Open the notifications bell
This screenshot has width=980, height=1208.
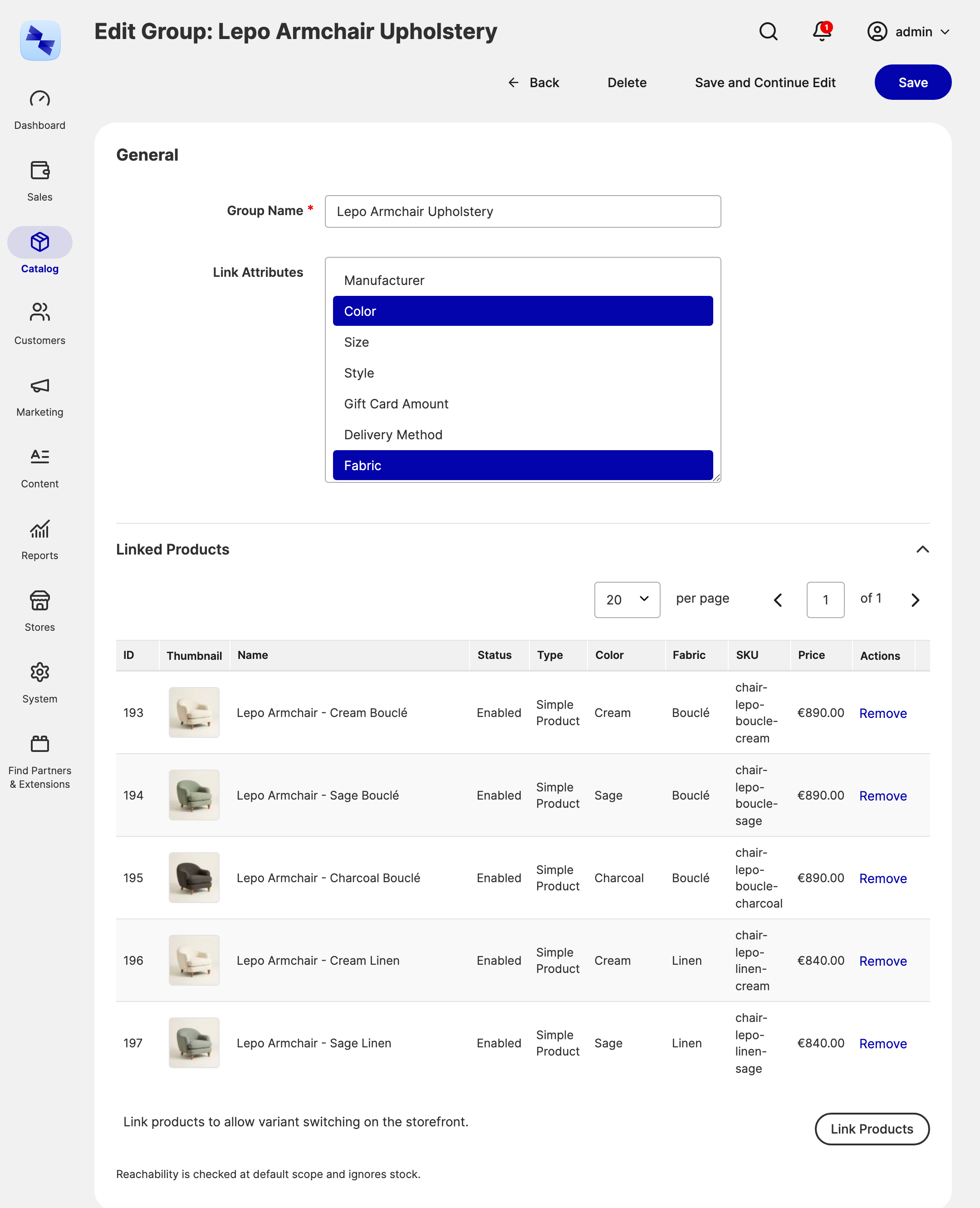[823, 32]
